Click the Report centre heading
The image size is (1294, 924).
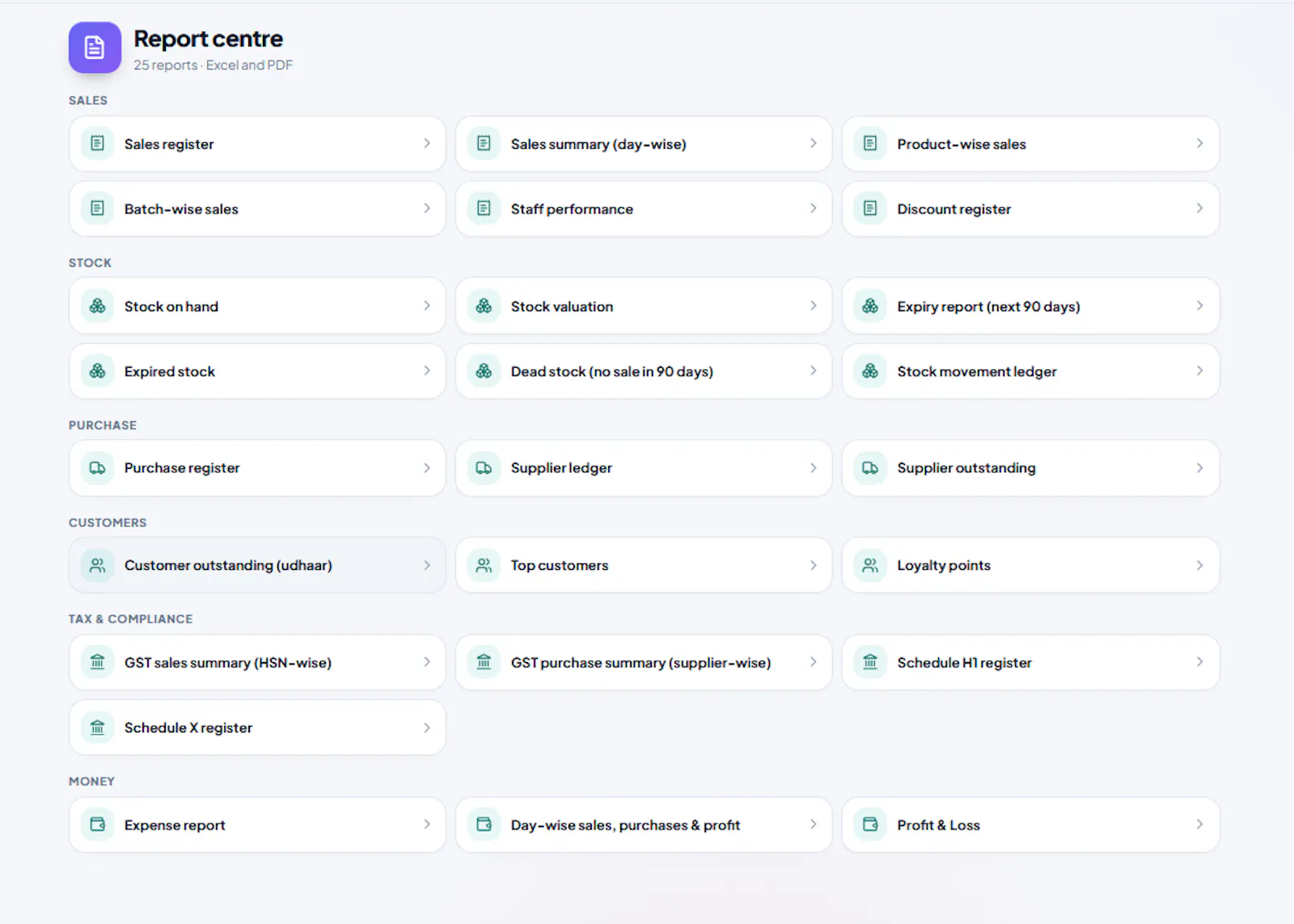(208, 39)
